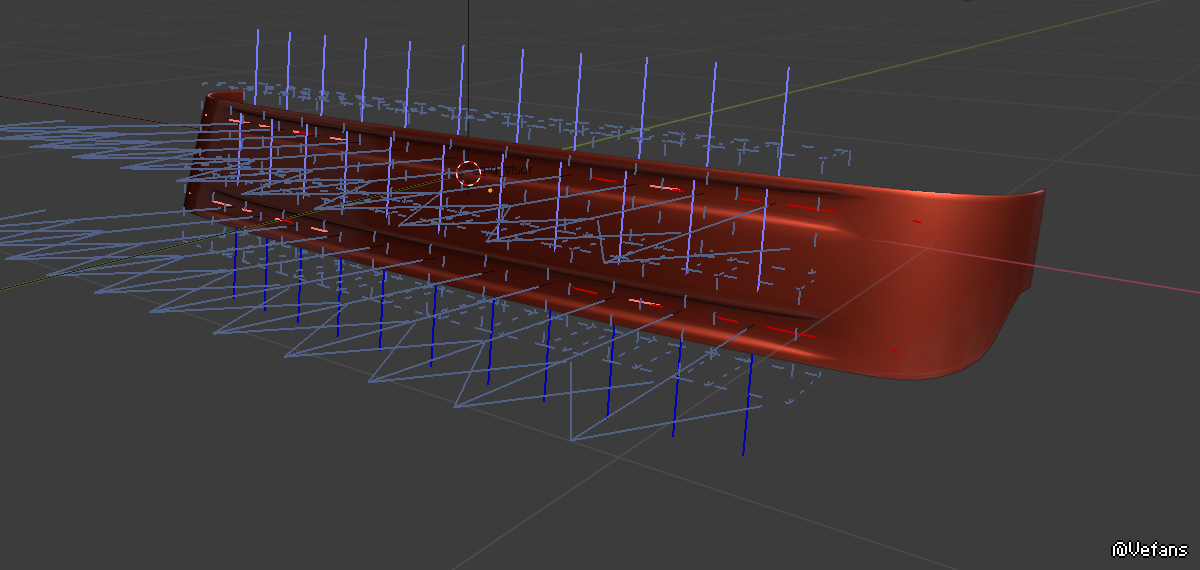
Task: Select the isolated red dash near visor's upper right
Action: 917,220
